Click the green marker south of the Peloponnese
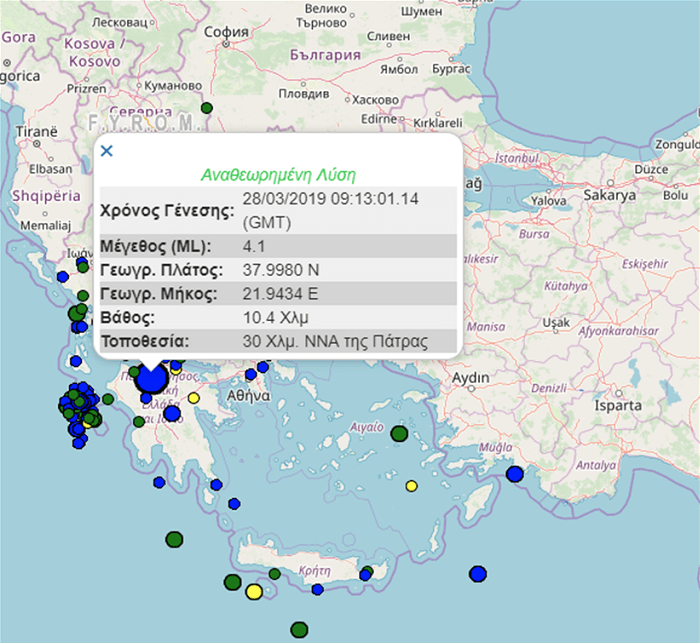The width and height of the screenshot is (700, 643). (x=174, y=539)
